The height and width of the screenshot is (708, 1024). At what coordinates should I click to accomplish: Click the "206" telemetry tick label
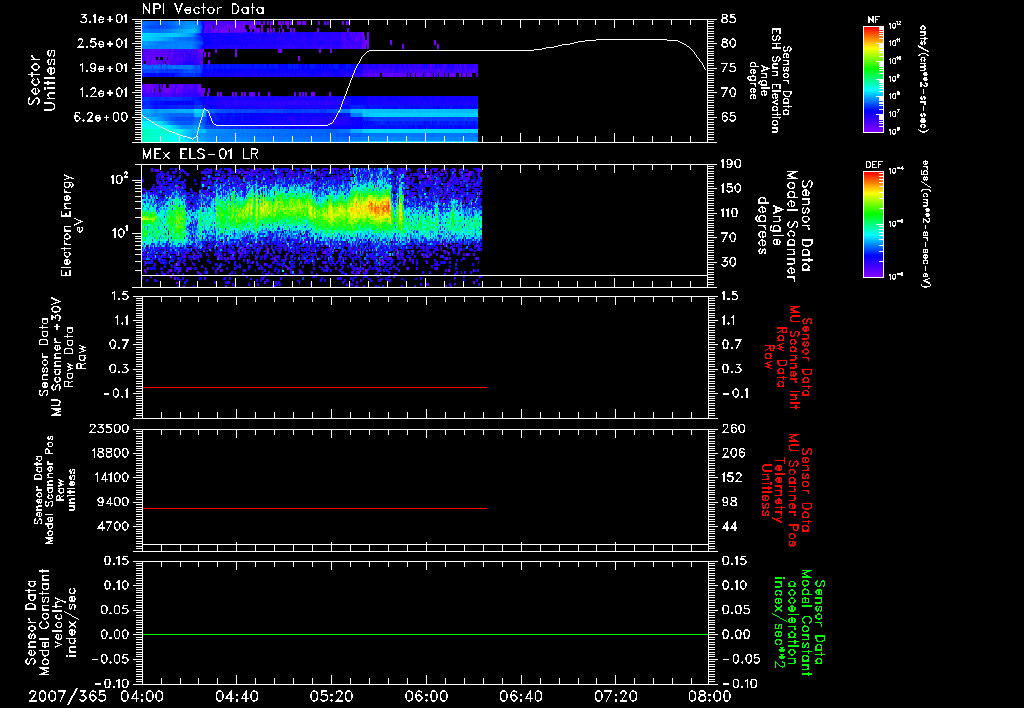733,453
